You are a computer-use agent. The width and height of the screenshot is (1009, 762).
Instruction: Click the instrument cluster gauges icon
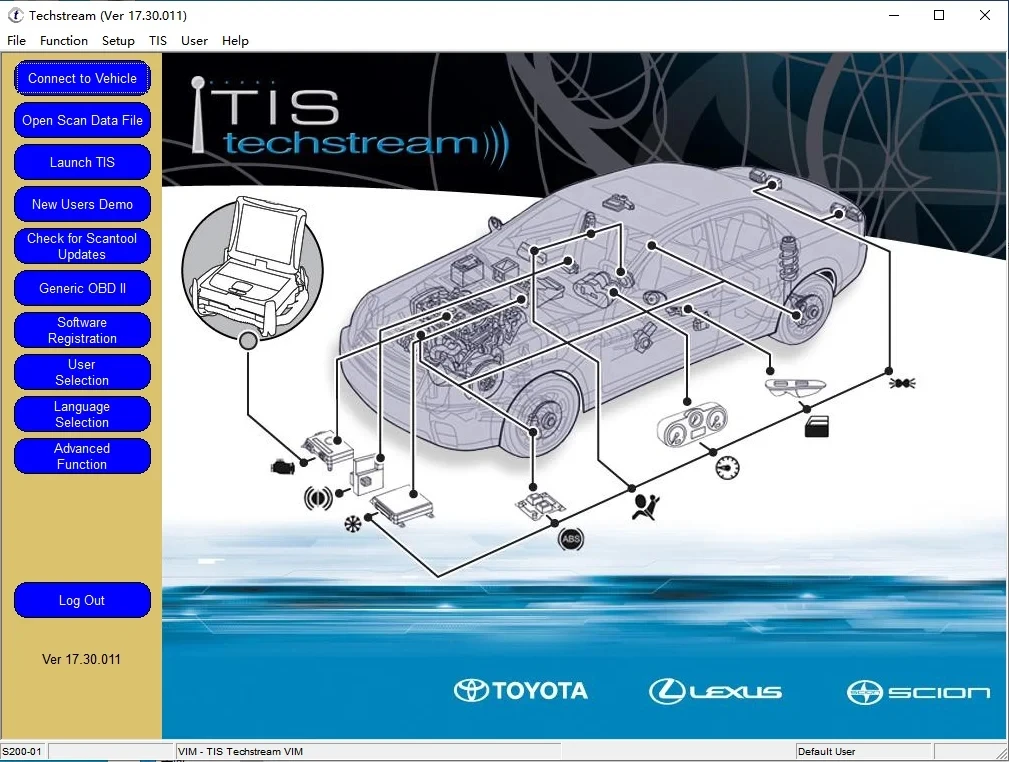click(x=686, y=429)
